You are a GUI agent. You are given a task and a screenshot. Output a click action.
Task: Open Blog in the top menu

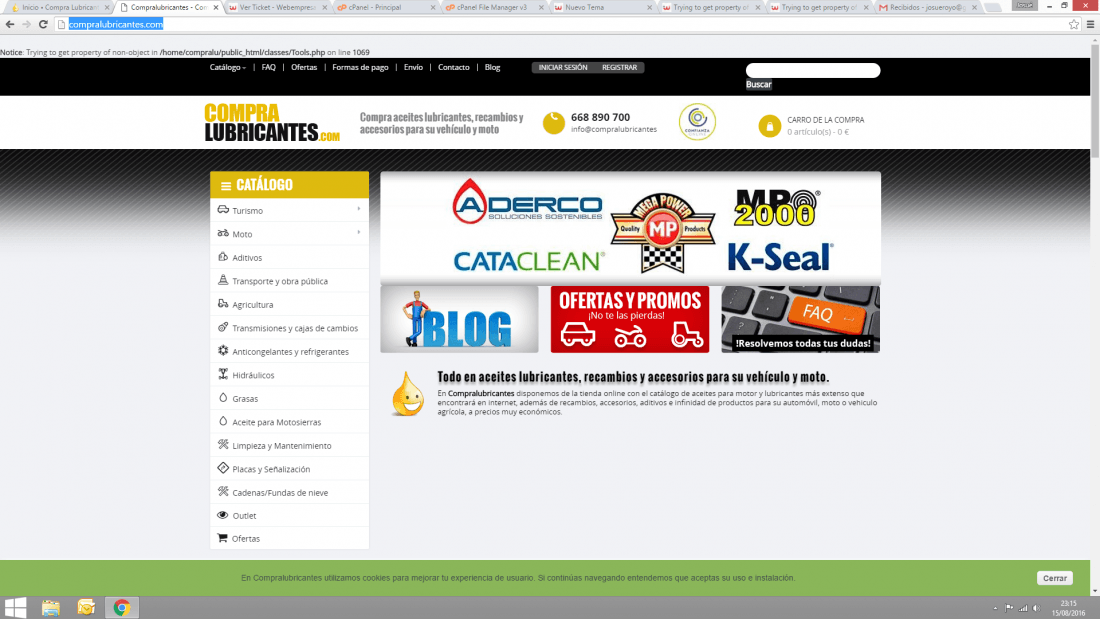click(492, 67)
